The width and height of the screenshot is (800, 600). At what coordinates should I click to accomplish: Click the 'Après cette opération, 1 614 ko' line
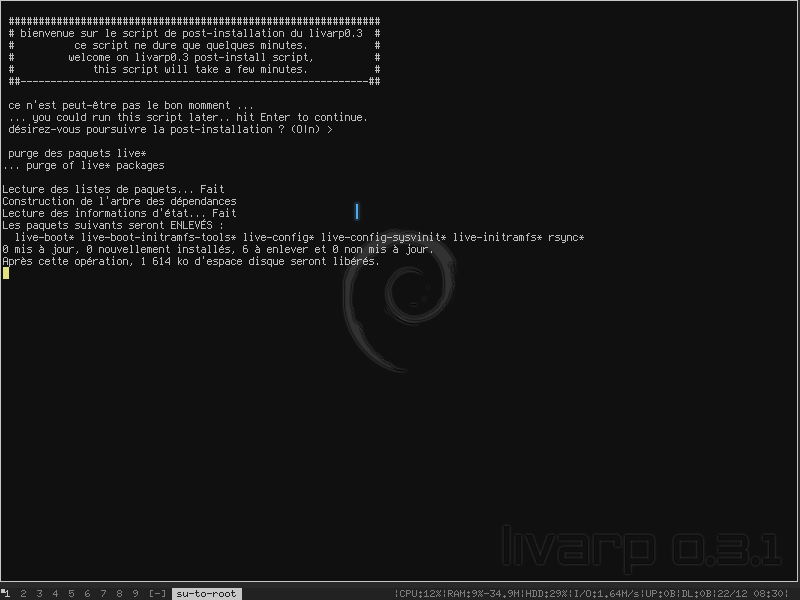[x=191, y=261]
